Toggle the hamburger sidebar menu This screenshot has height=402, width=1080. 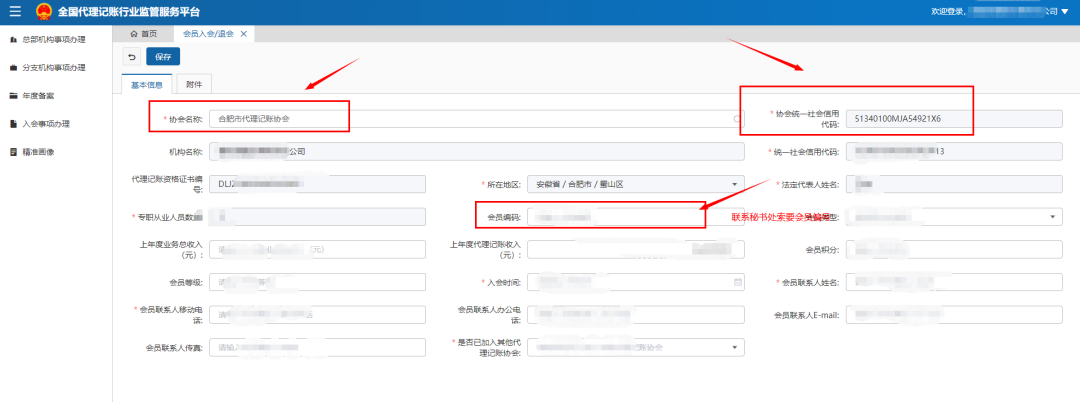tap(14, 12)
